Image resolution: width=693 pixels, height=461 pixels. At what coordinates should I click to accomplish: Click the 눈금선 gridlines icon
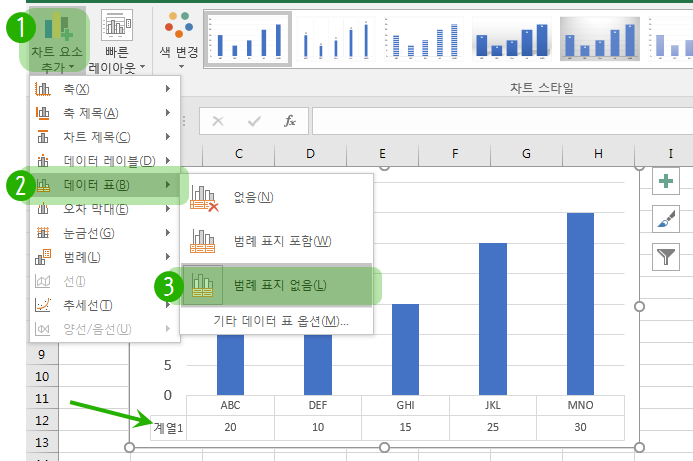[x=43, y=232]
